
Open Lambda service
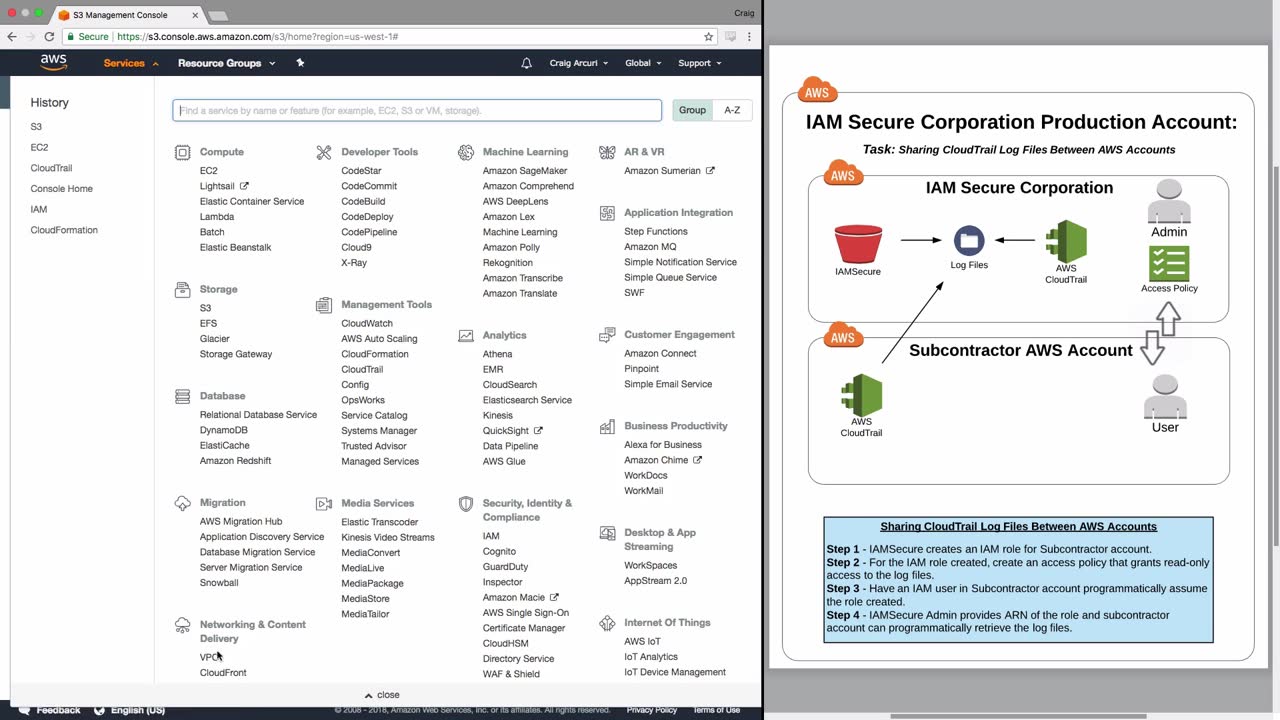click(x=217, y=217)
